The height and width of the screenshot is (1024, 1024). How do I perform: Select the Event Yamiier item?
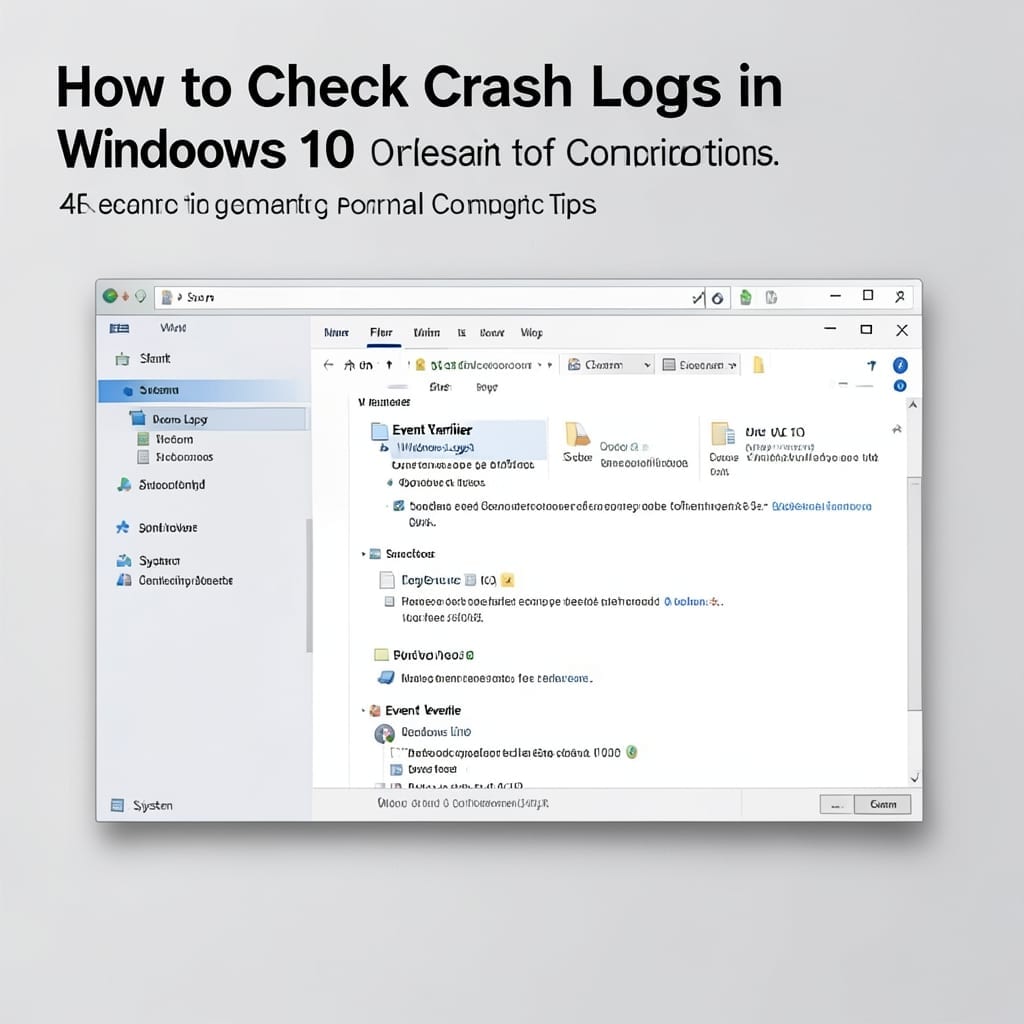tap(432, 430)
